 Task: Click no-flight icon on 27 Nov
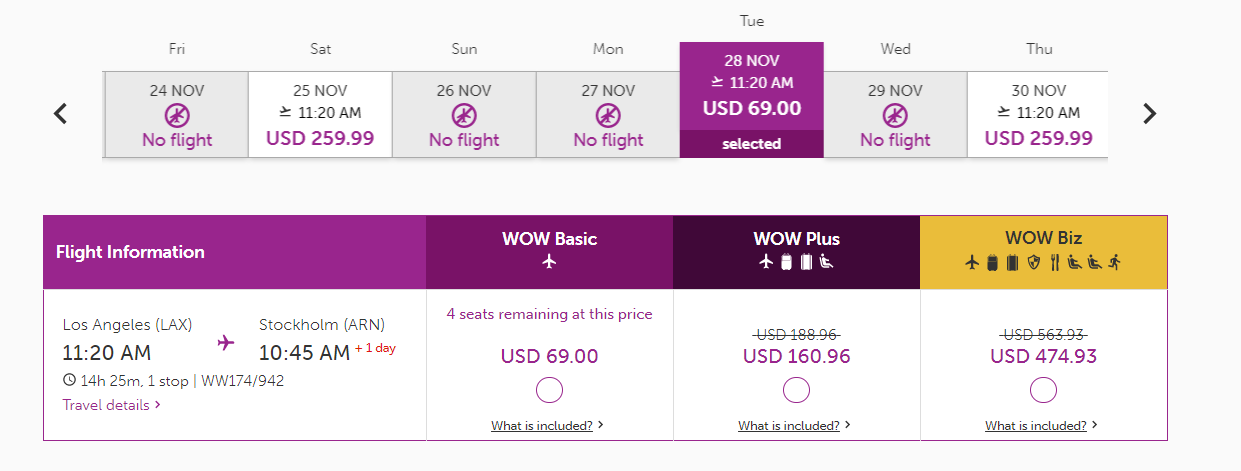point(608,115)
